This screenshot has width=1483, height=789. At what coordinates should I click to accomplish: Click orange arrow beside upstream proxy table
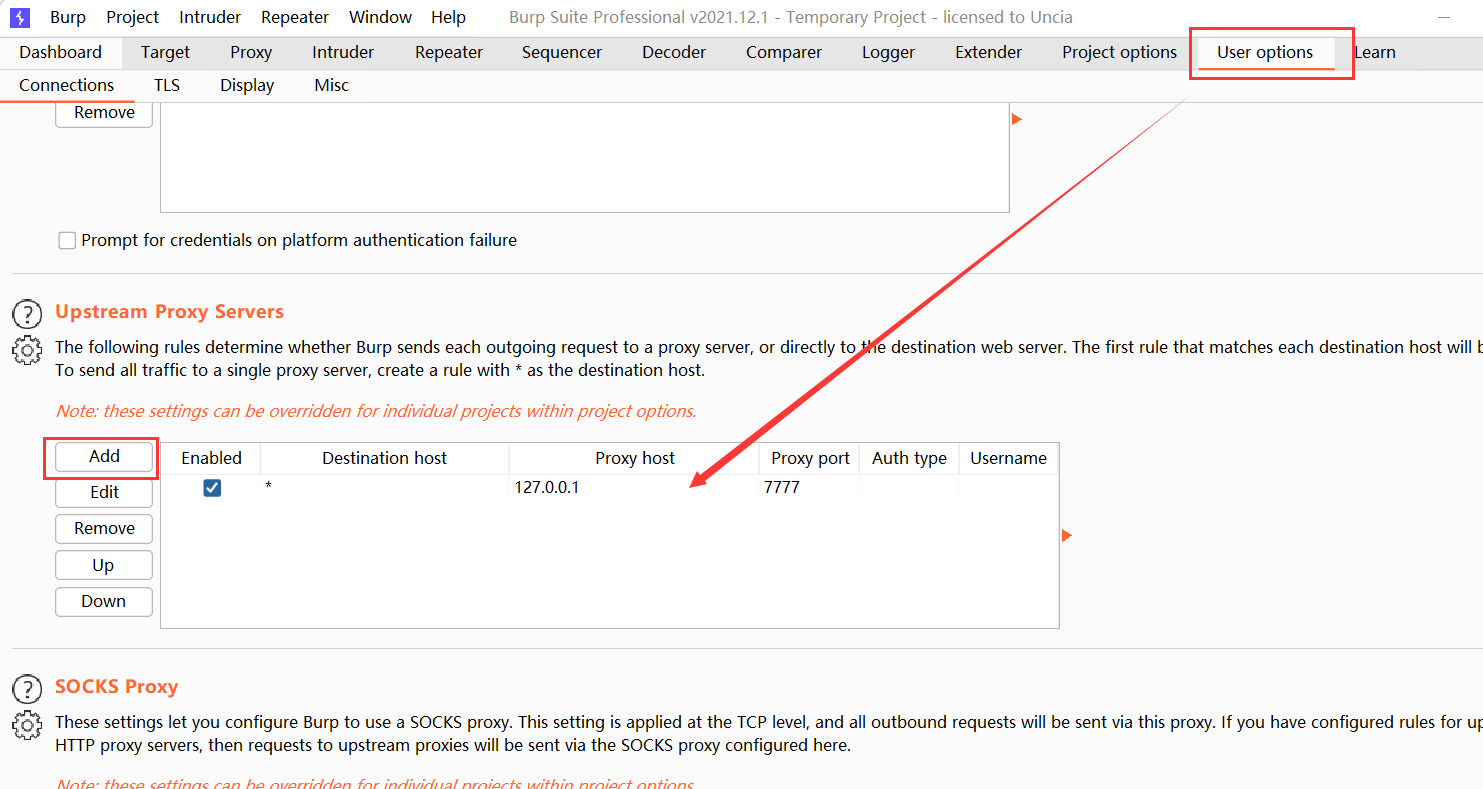1066,536
